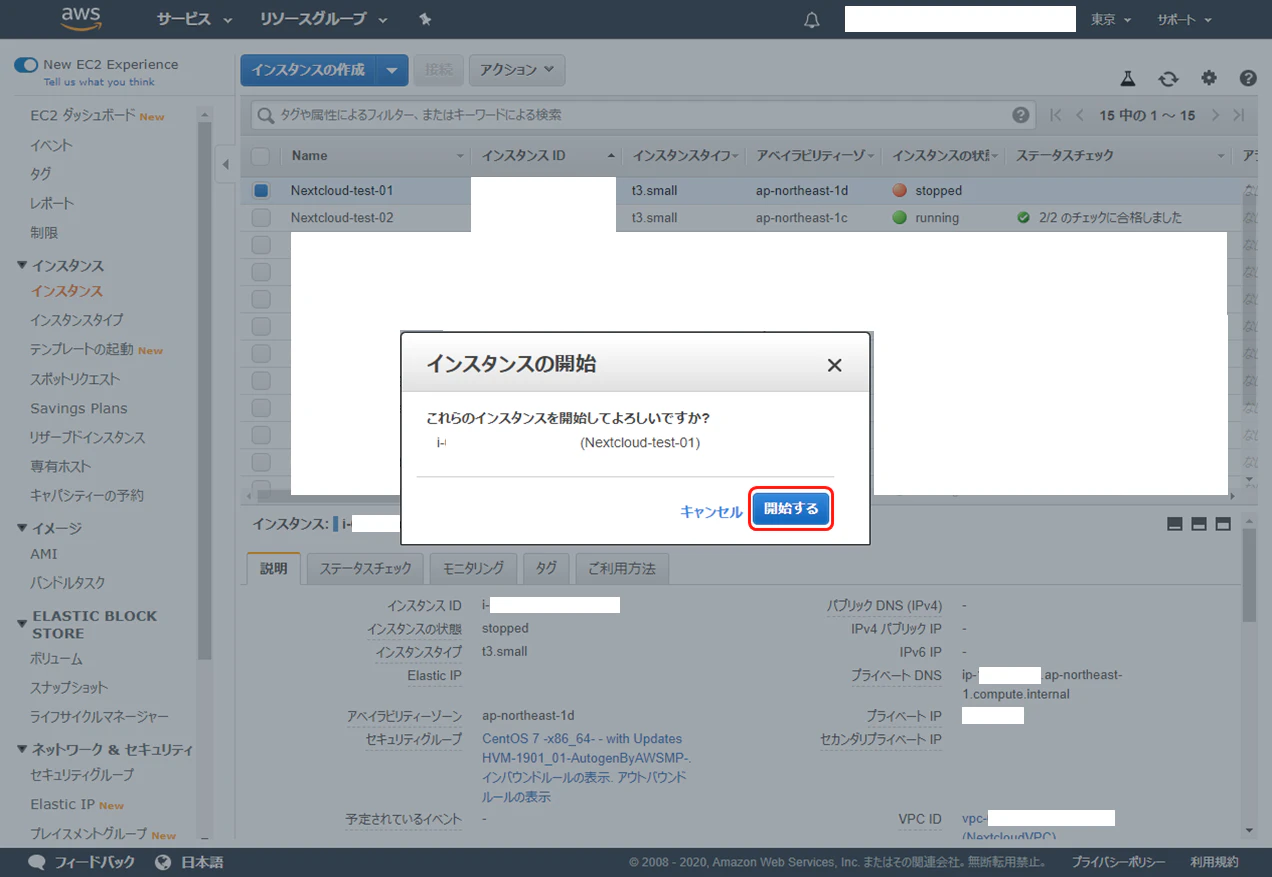Open the 東京 region dropdown
This screenshot has height=877, width=1272.
click(1111, 20)
